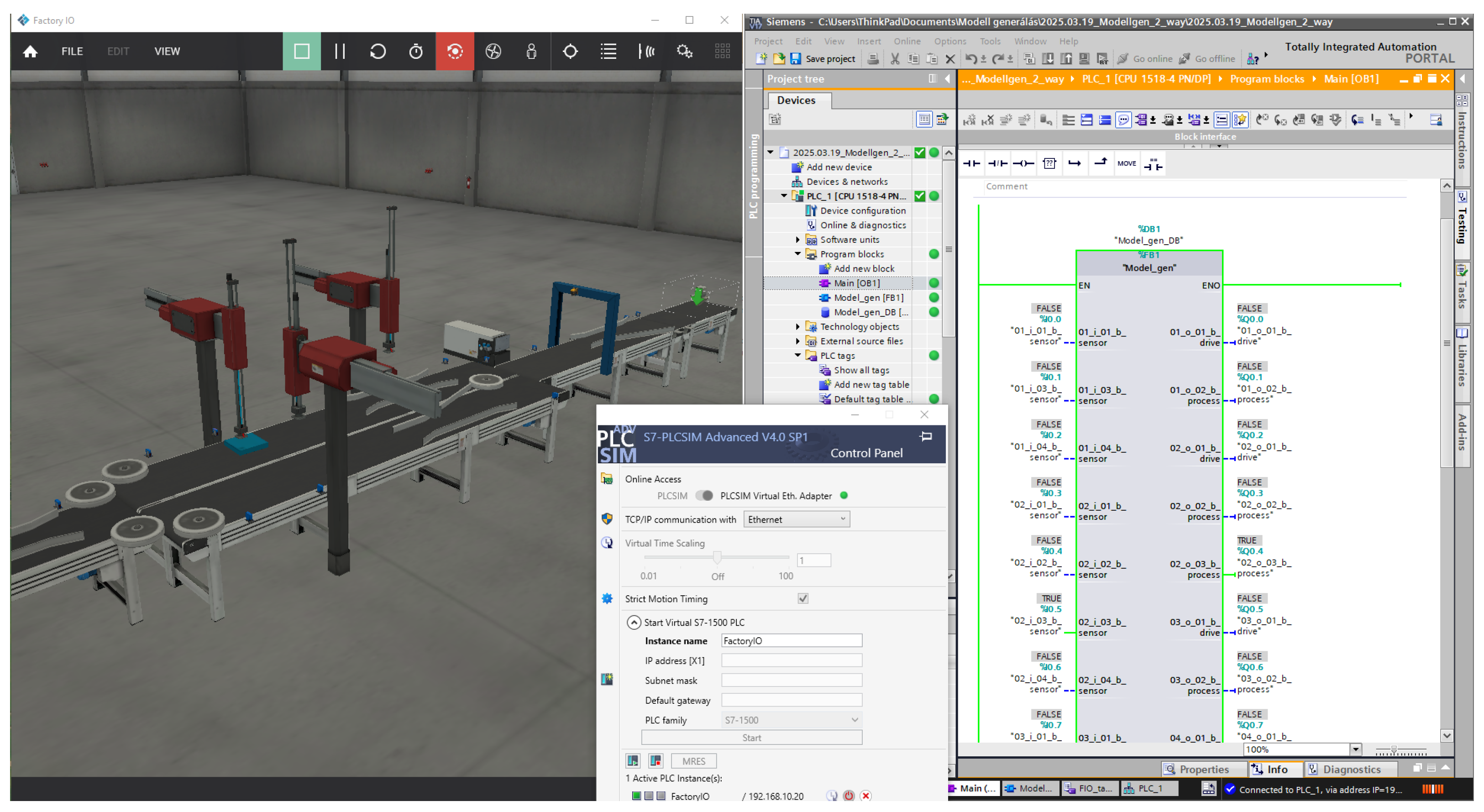Insert output coil instruction
The height and width of the screenshot is (812, 1484).
pyautogui.click(x=1024, y=163)
